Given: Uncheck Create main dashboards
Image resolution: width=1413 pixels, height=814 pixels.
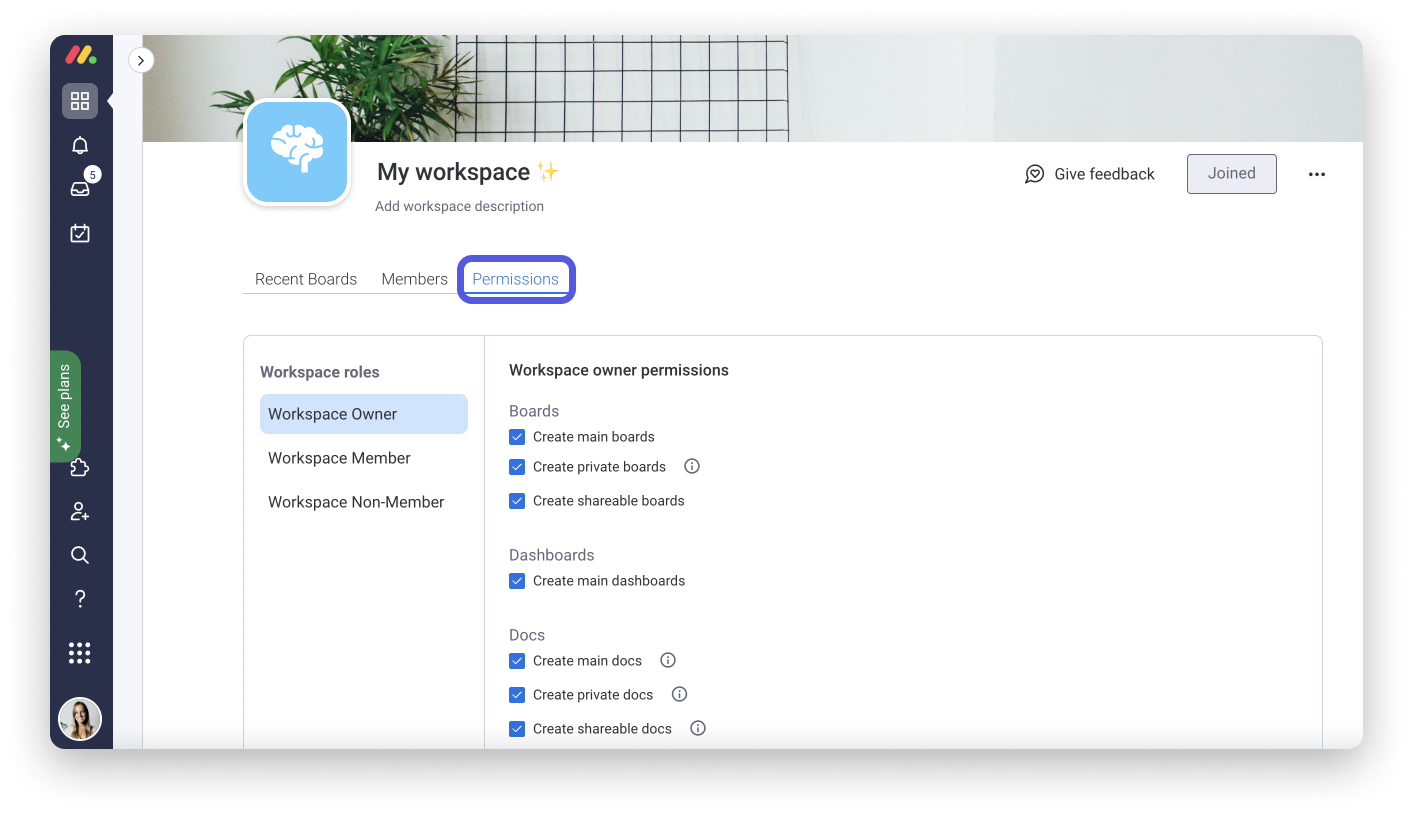Looking at the screenshot, I should (517, 581).
